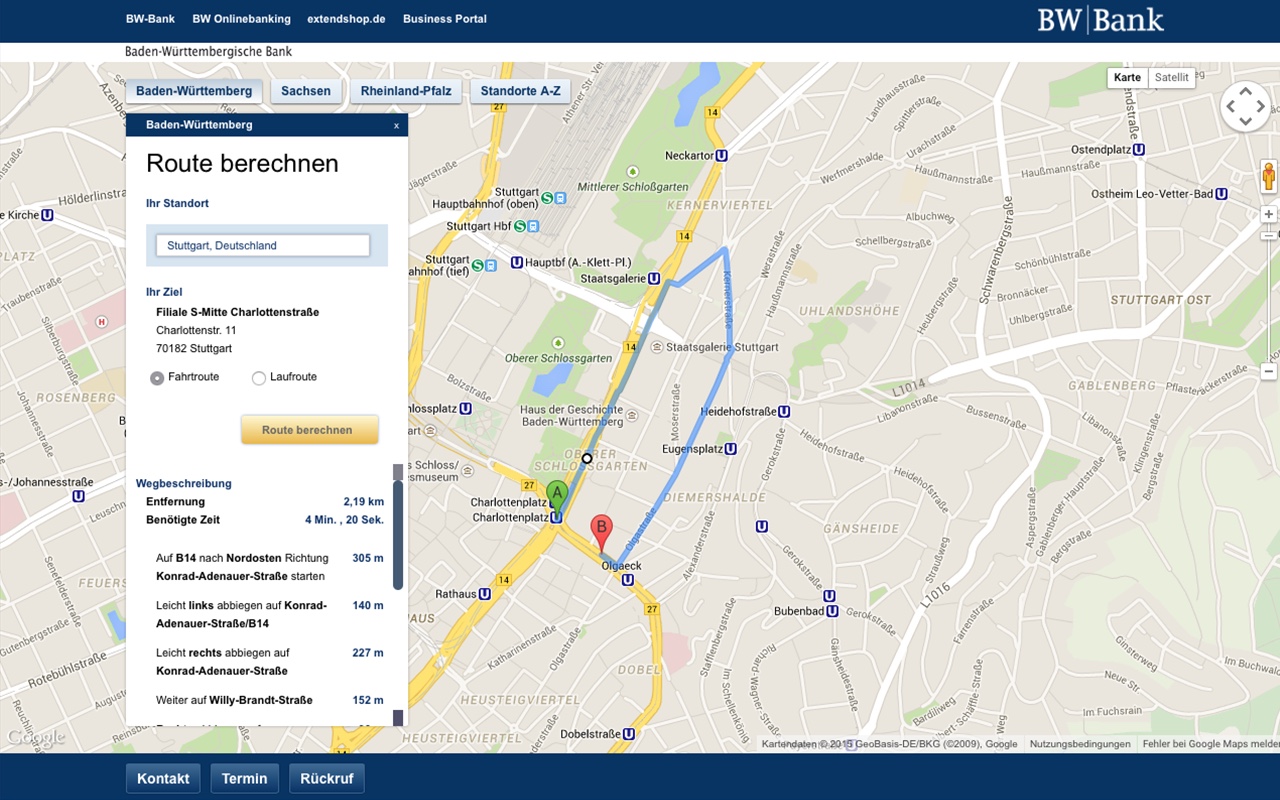Click the Ostendplatz U-Bahn station icon
Image resolution: width=1280 pixels, height=800 pixels.
[1138, 149]
